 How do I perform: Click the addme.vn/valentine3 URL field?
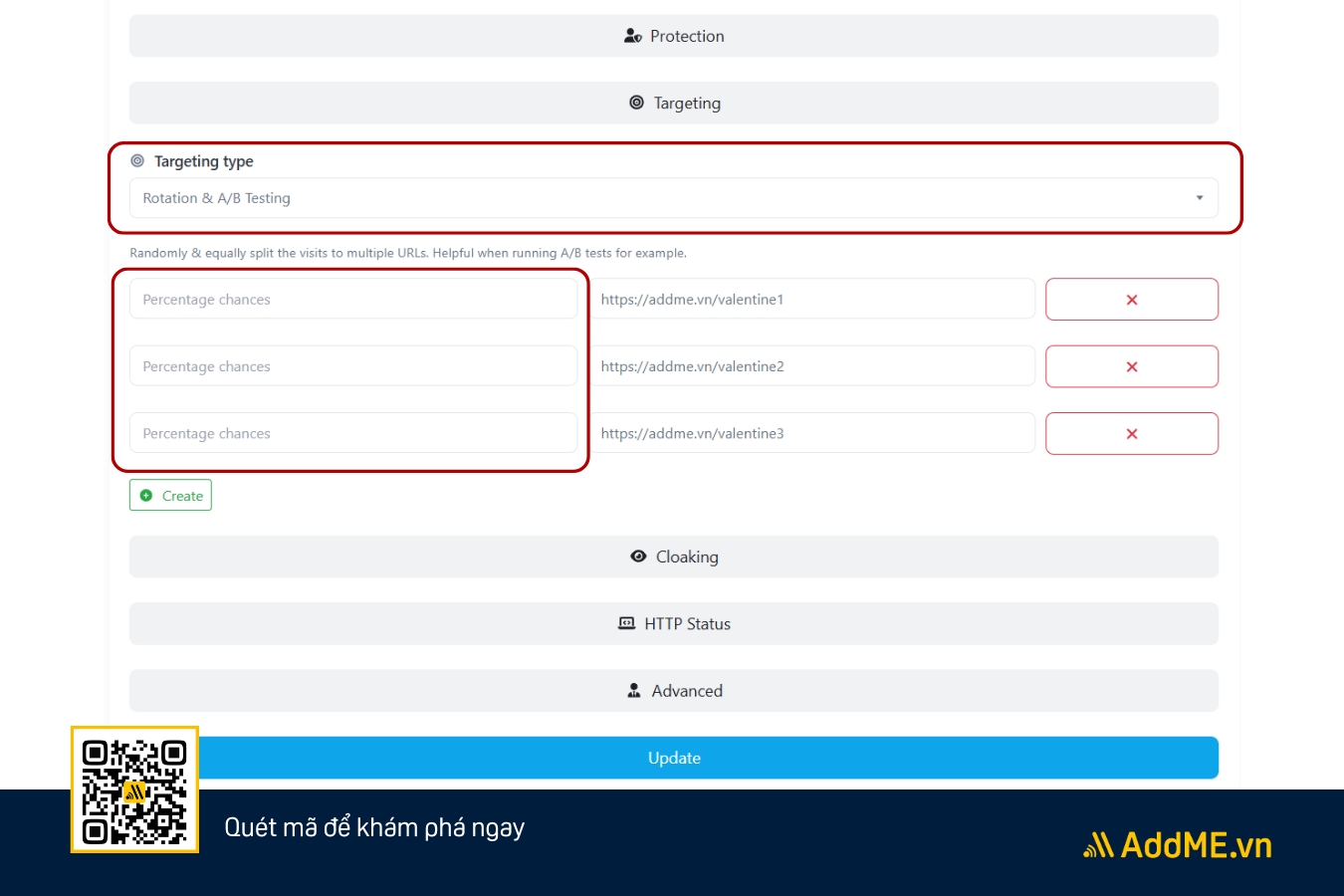point(811,433)
